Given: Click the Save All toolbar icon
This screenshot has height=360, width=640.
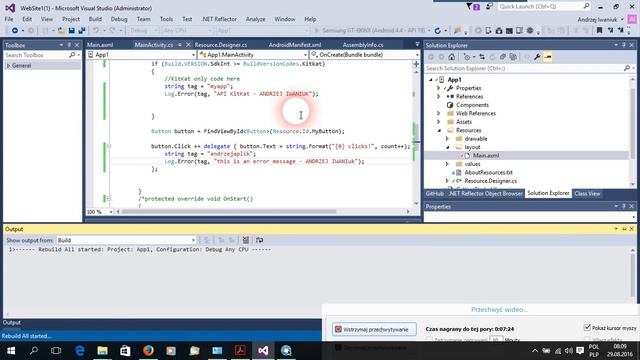Looking at the screenshot, I should point(82,31).
